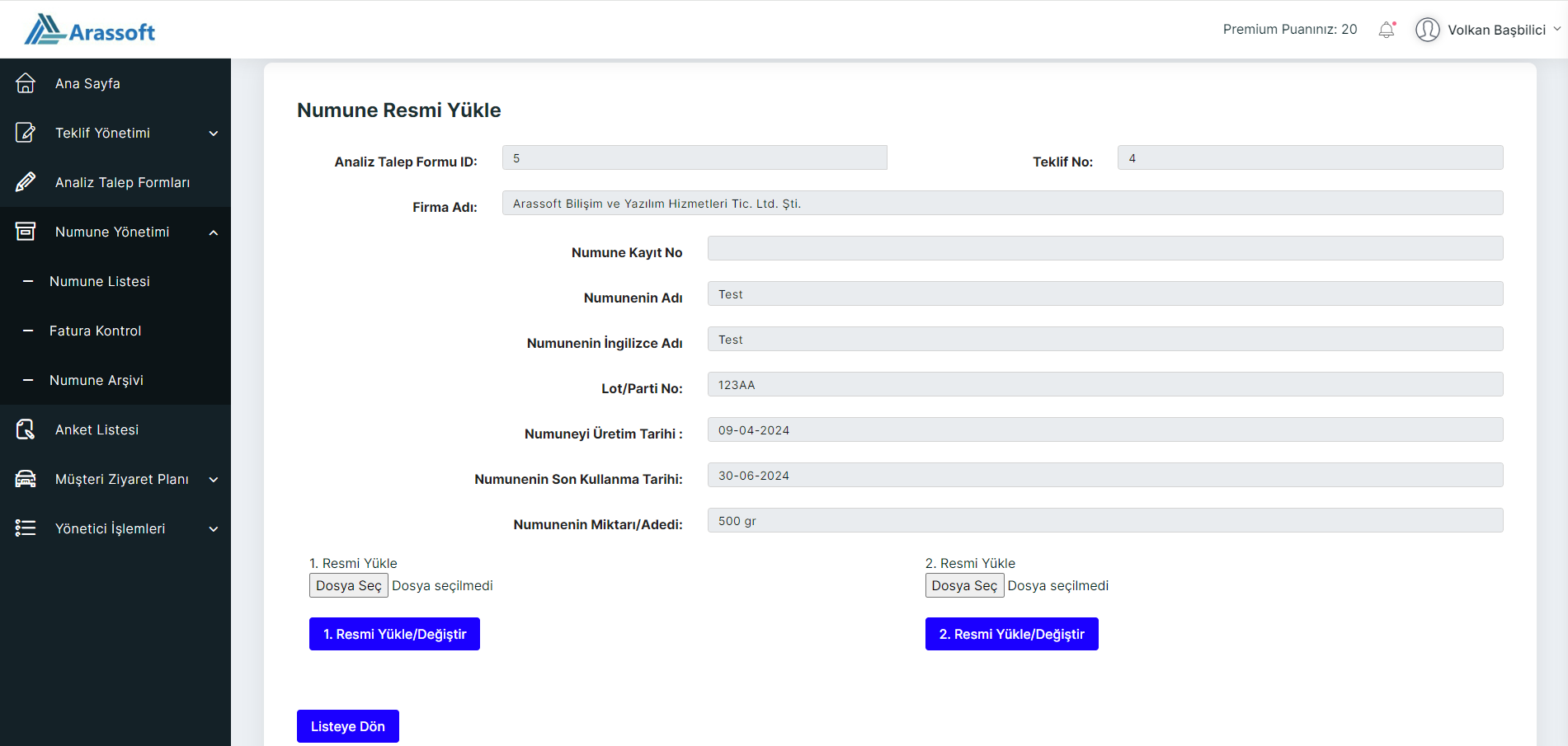The height and width of the screenshot is (746, 1568).
Task: Click the Teklif No field
Action: click(1310, 157)
